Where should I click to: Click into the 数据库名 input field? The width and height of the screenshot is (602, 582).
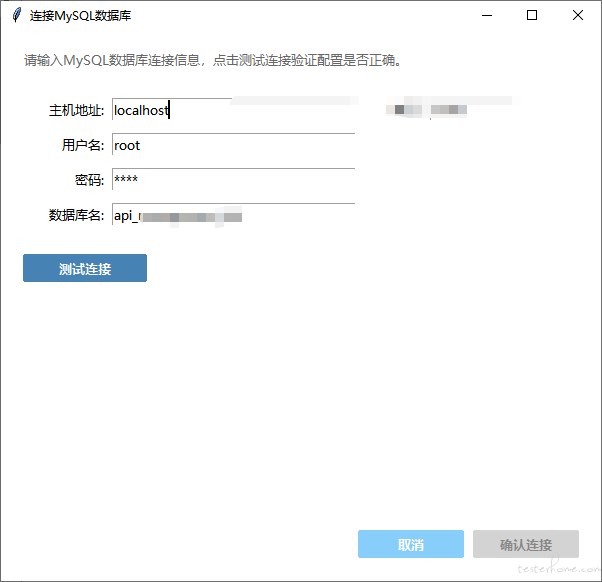point(233,215)
